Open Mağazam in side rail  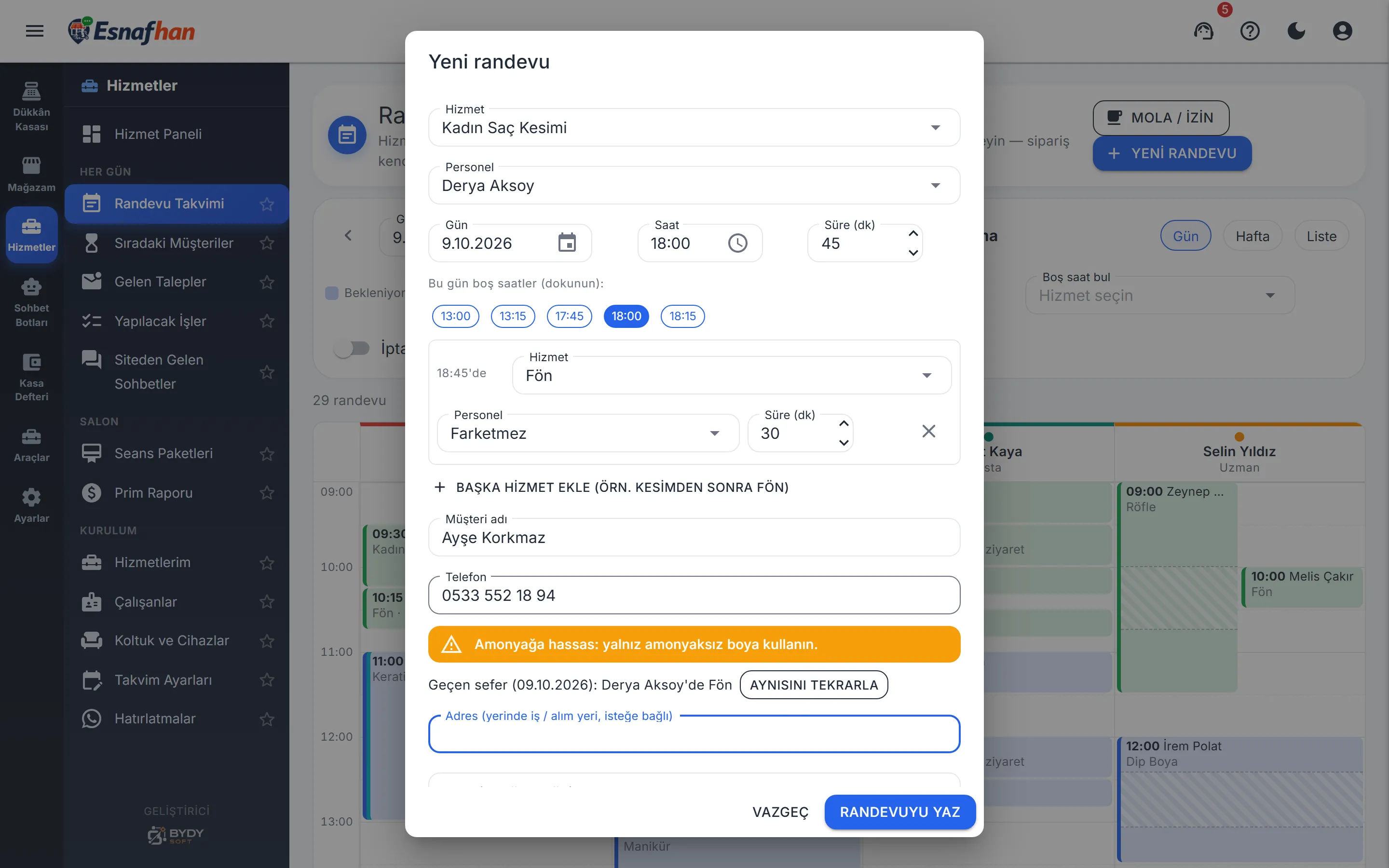(31, 175)
